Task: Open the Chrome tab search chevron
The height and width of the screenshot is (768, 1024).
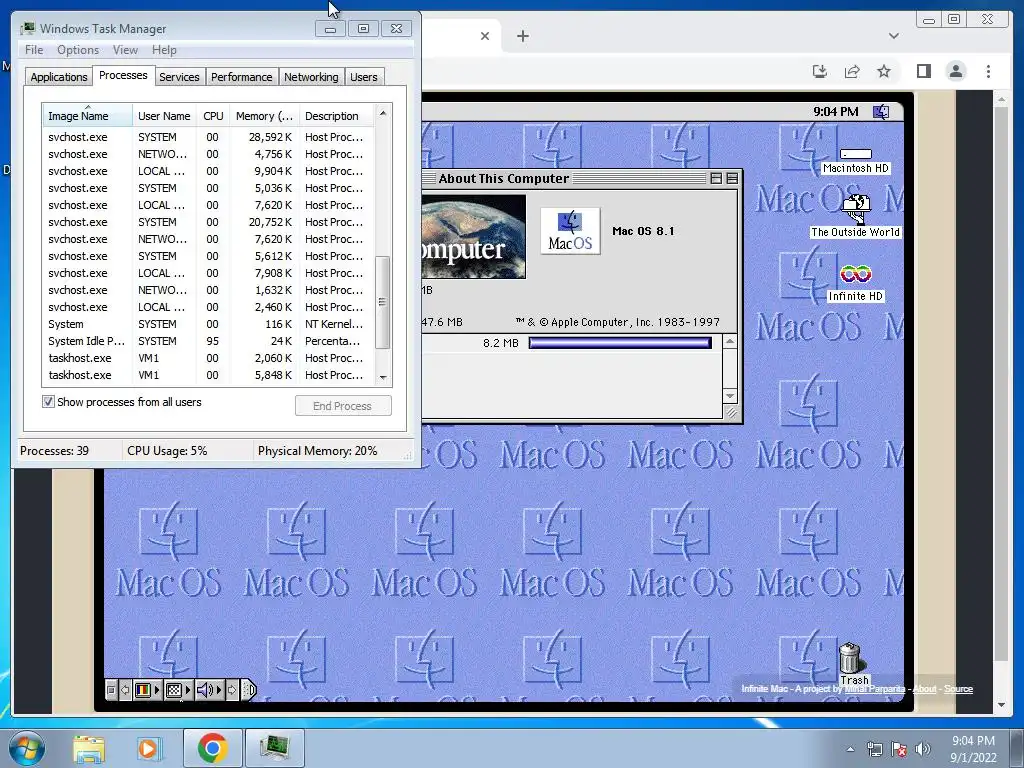Action: tap(893, 36)
